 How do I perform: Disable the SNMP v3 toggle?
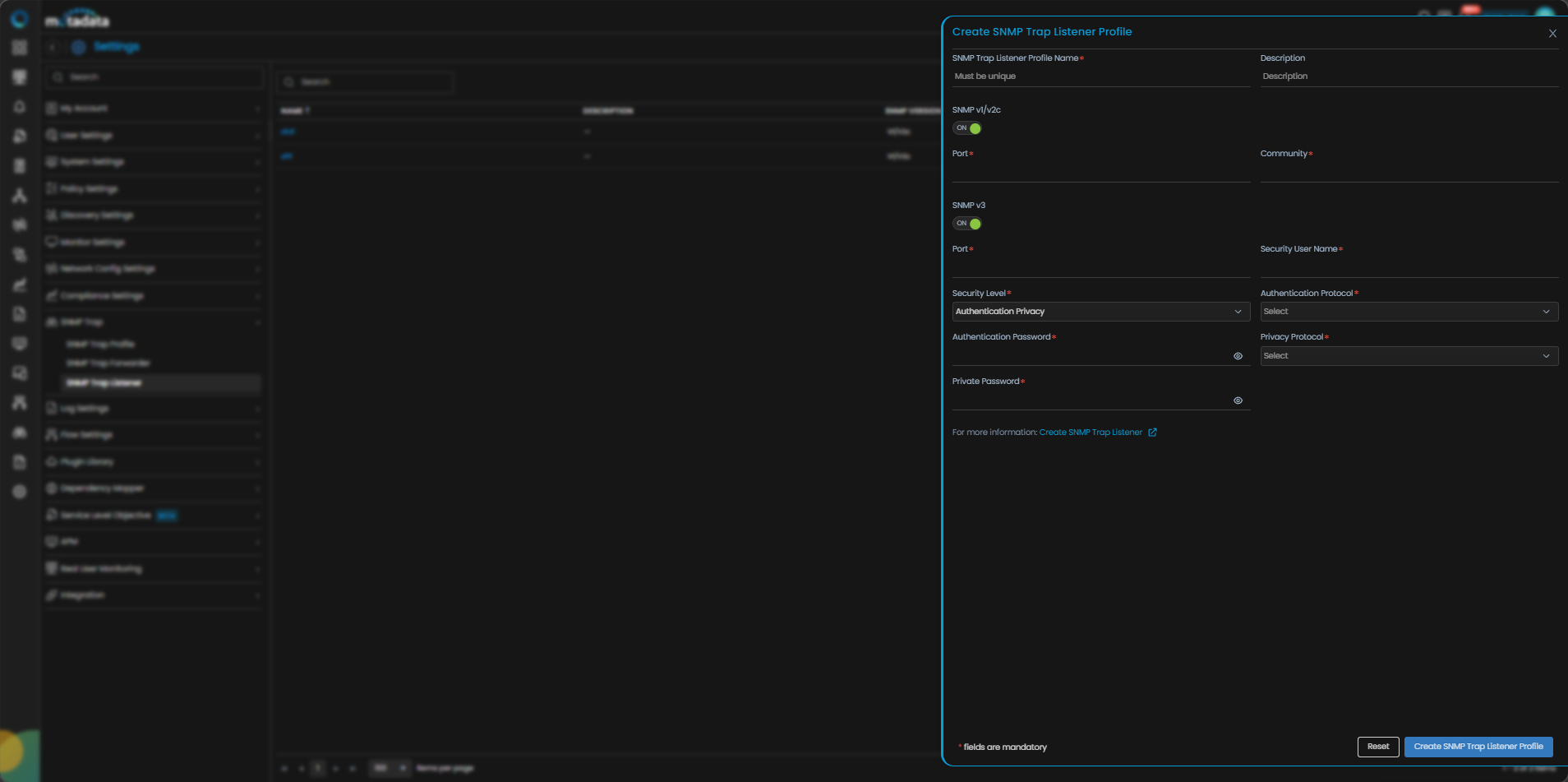click(967, 224)
